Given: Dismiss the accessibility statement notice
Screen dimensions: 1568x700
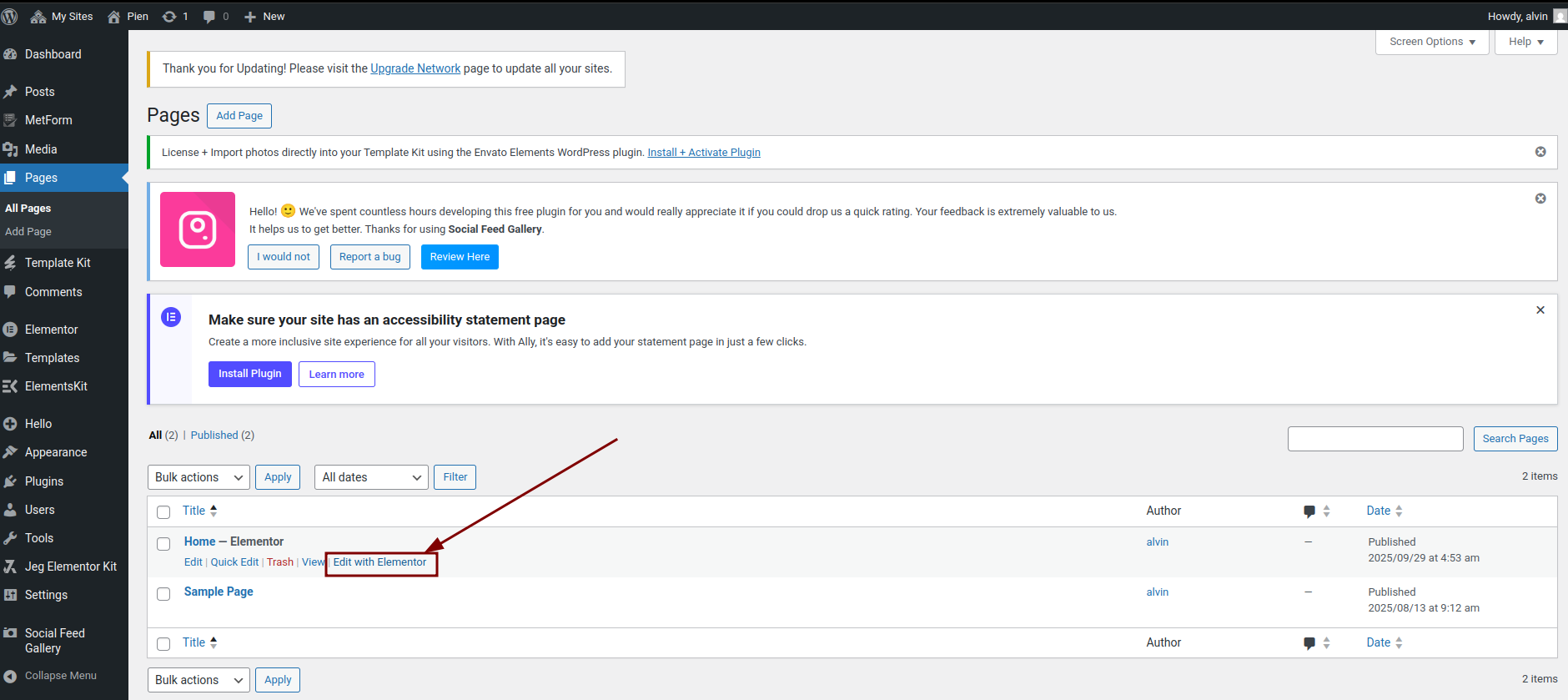Looking at the screenshot, I should click(x=1540, y=310).
